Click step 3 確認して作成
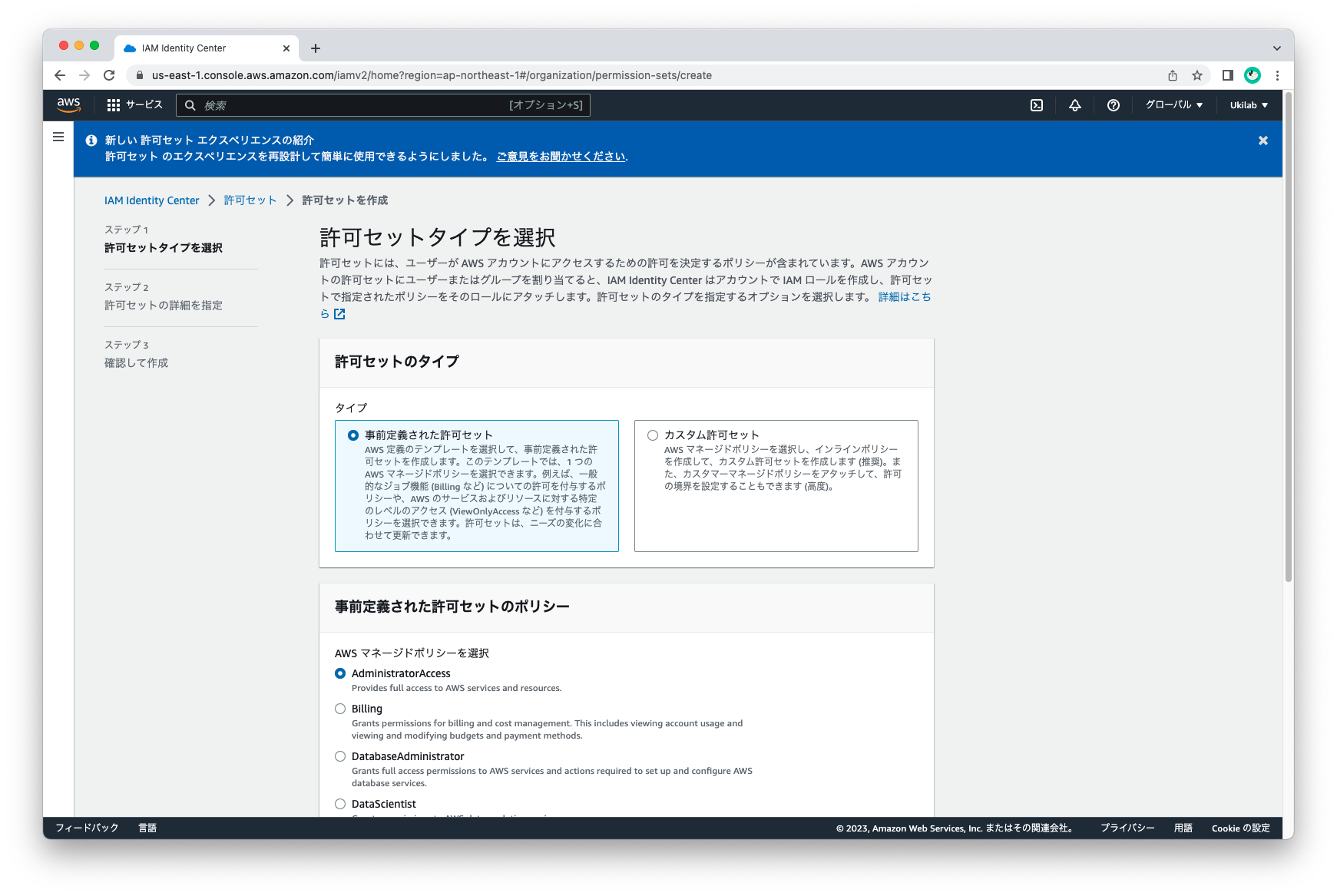This screenshot has height=896, width=1337. pyautogui.click(x=136, y=363)
